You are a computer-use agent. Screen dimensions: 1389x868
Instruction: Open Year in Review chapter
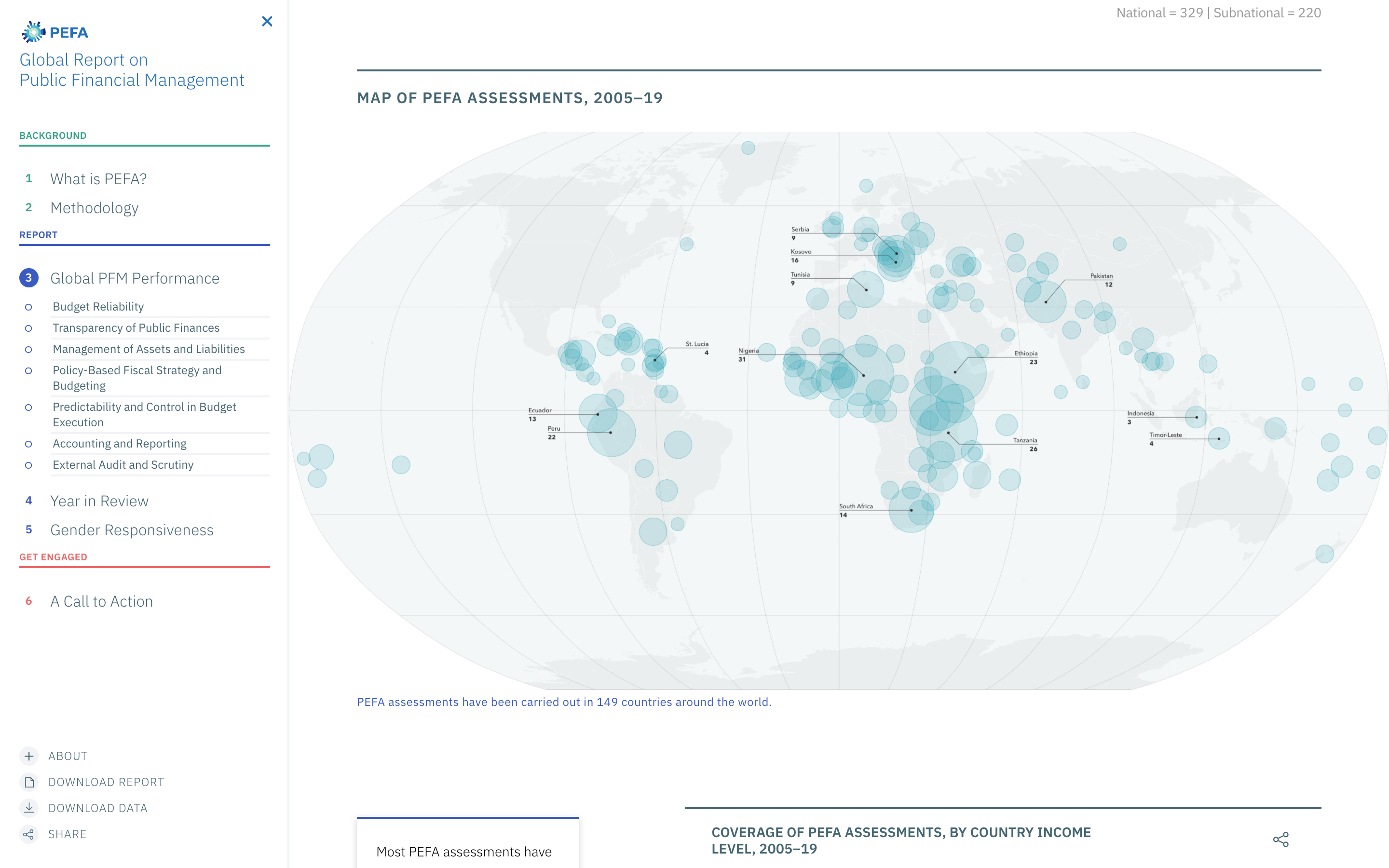pos(99,501)
